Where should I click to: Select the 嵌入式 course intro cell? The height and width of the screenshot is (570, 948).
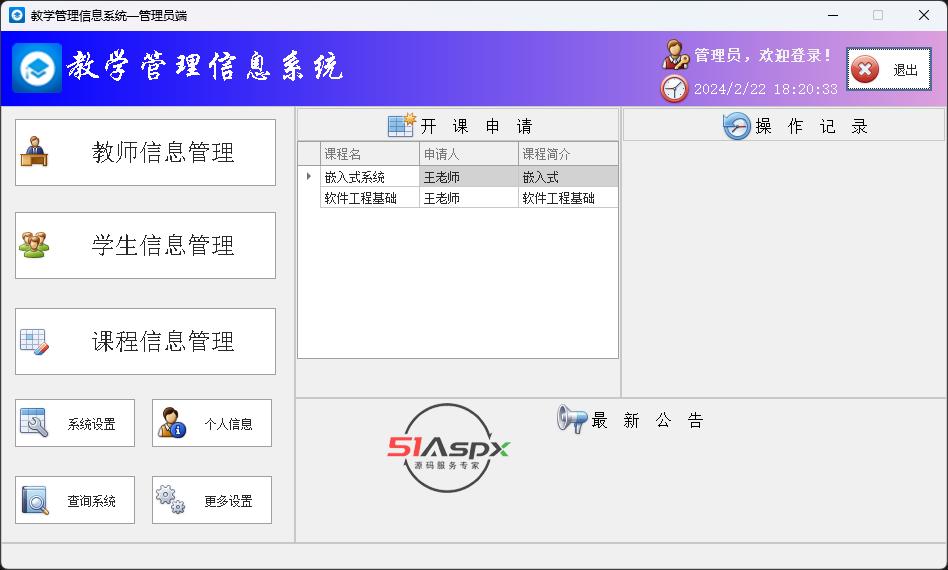(568, 177)
